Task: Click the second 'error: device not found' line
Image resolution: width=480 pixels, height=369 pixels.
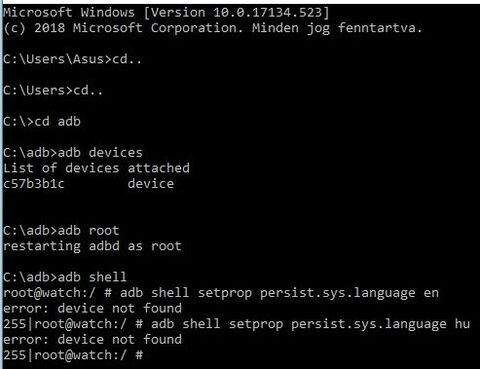Action: pyautogui.click(x=92, y=339)
